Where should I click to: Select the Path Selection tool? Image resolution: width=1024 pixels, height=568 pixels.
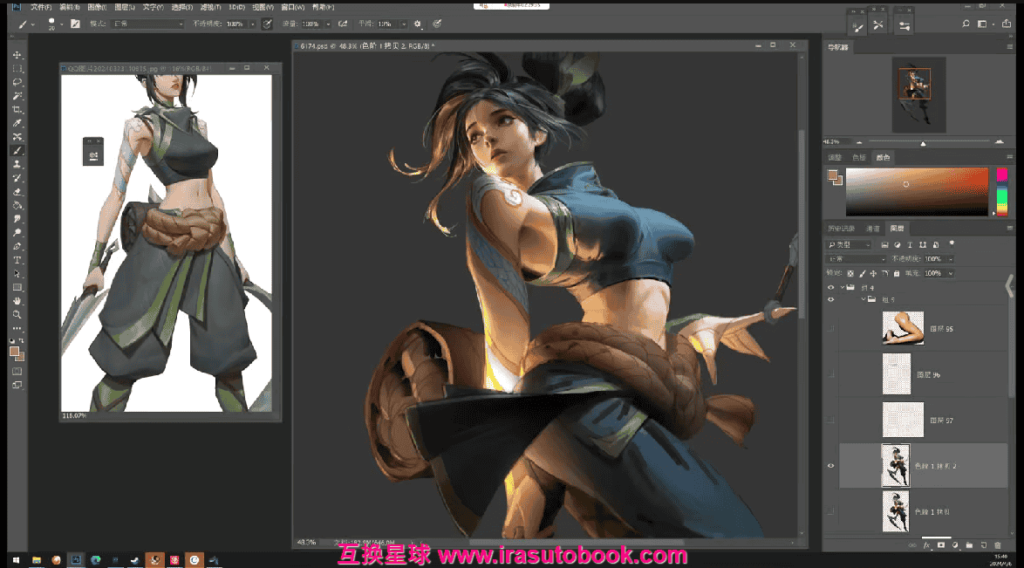18,274
